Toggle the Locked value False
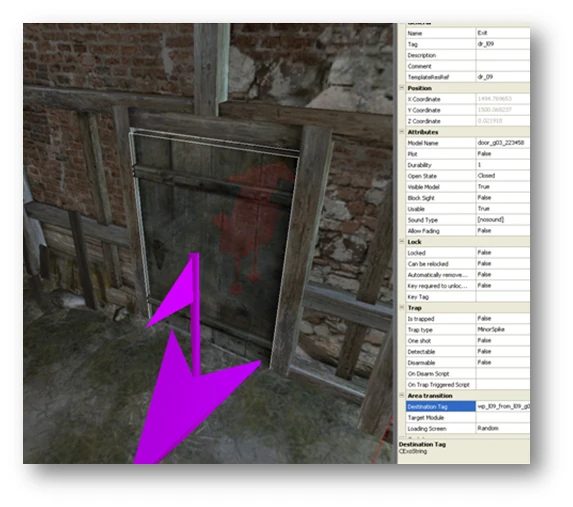Screen dimensions: 573x507 point(503,253)
